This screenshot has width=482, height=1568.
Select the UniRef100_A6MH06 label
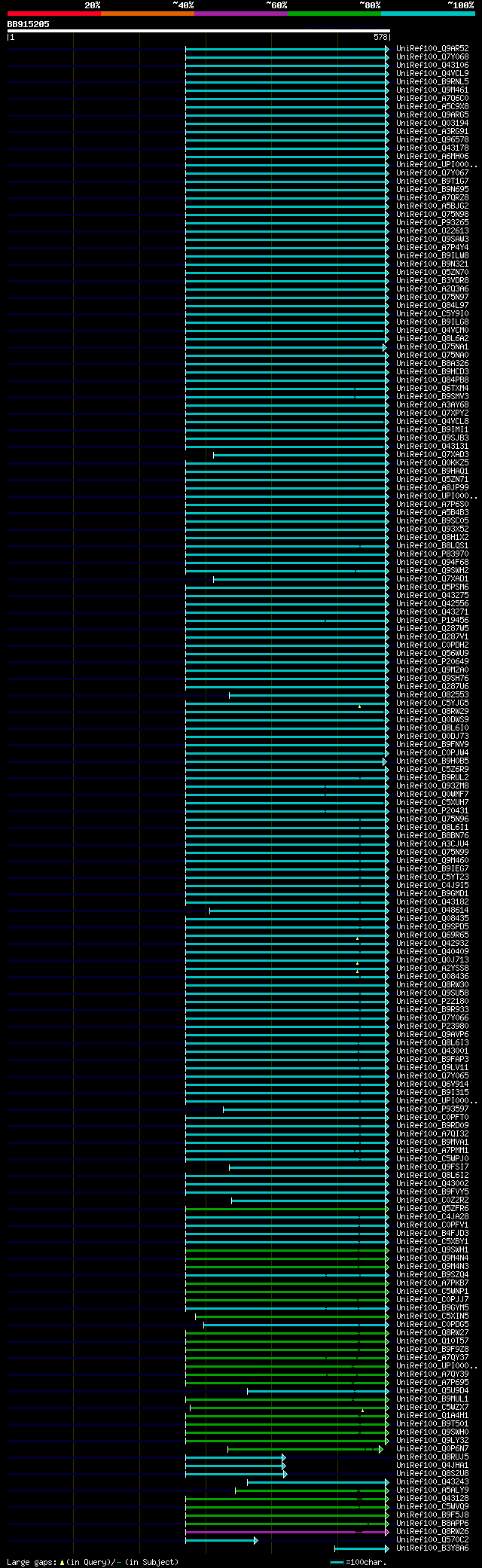coord(432,156)
